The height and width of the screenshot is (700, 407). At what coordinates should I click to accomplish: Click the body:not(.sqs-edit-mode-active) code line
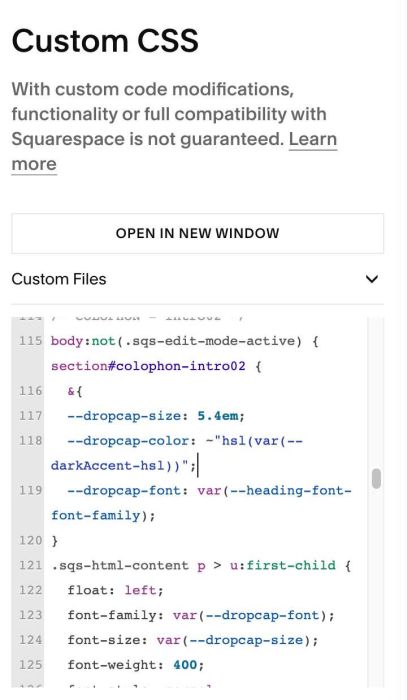point(184,341)
